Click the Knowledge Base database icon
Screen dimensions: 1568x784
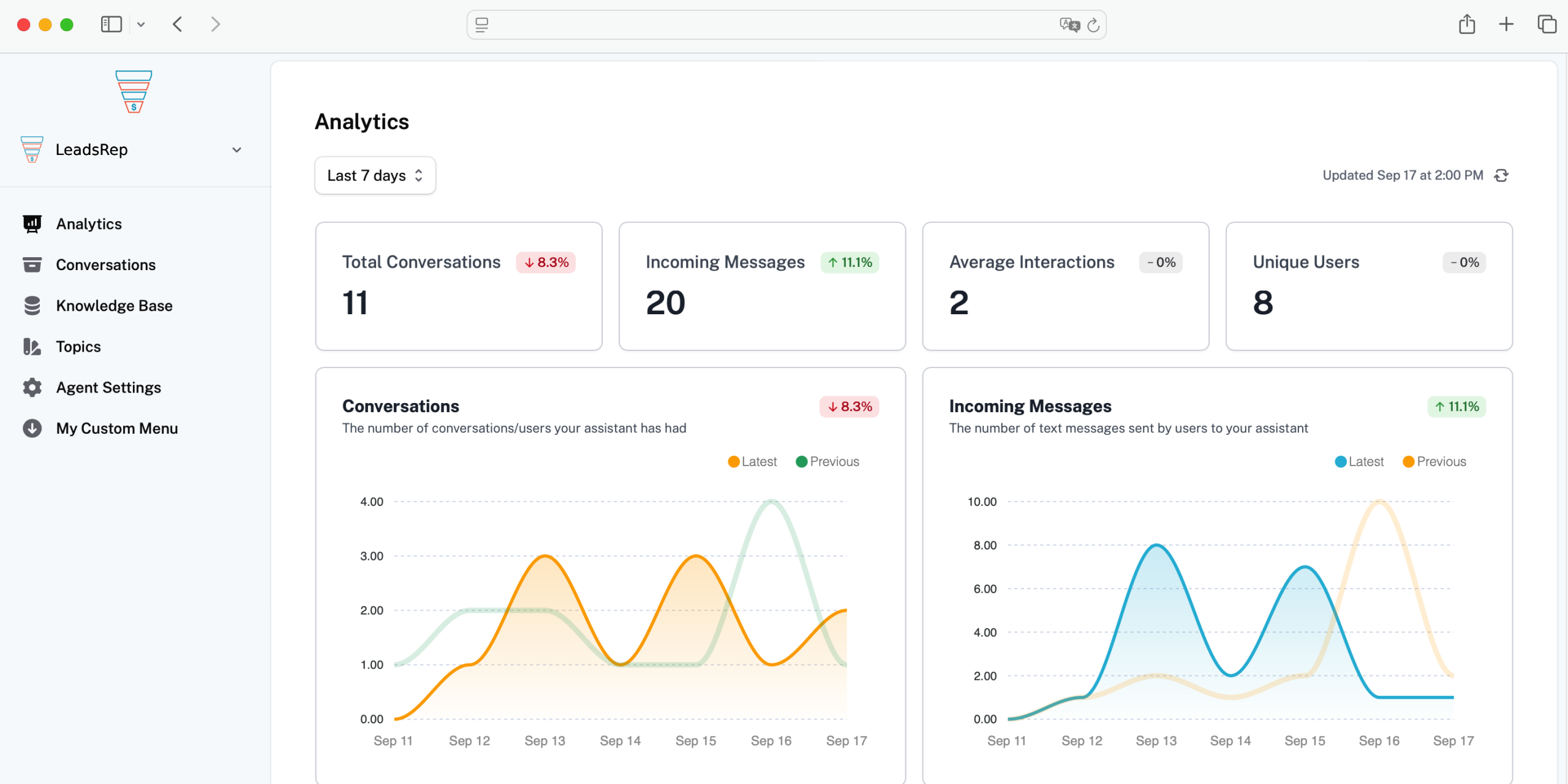[32, 306]
